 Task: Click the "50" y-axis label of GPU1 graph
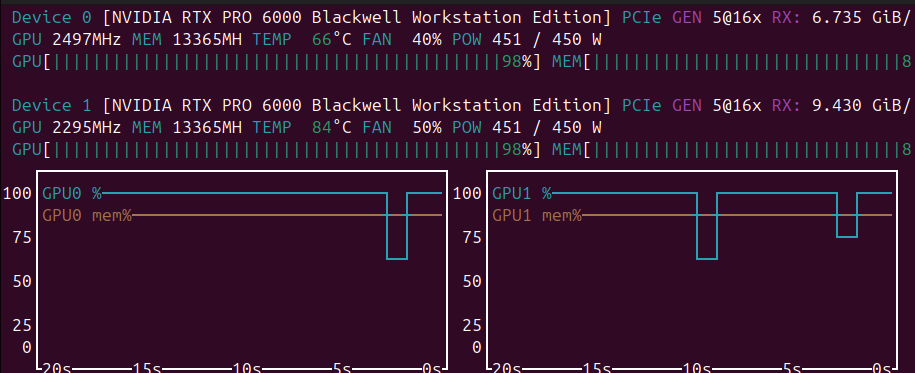(x=472, y=281)
